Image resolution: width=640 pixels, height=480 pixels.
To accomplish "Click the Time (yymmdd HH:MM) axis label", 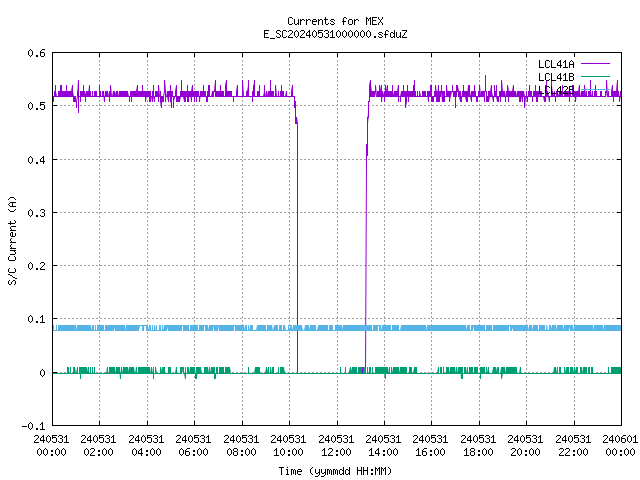I will (x=335, y=471).
